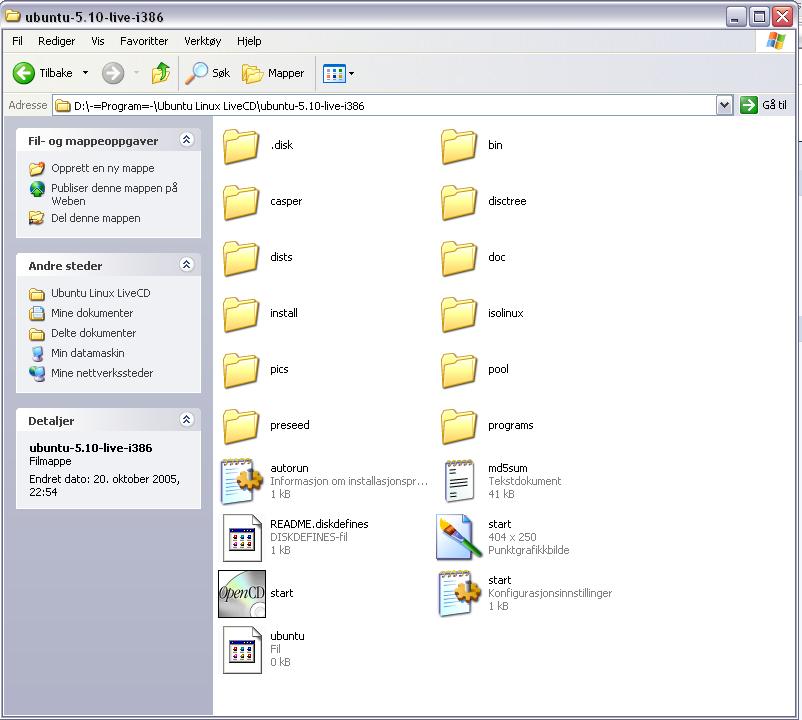The width and height of the screenshot is (802, 720).
Task: Open the Hjelp menu
Action: [x=249, y=41]
